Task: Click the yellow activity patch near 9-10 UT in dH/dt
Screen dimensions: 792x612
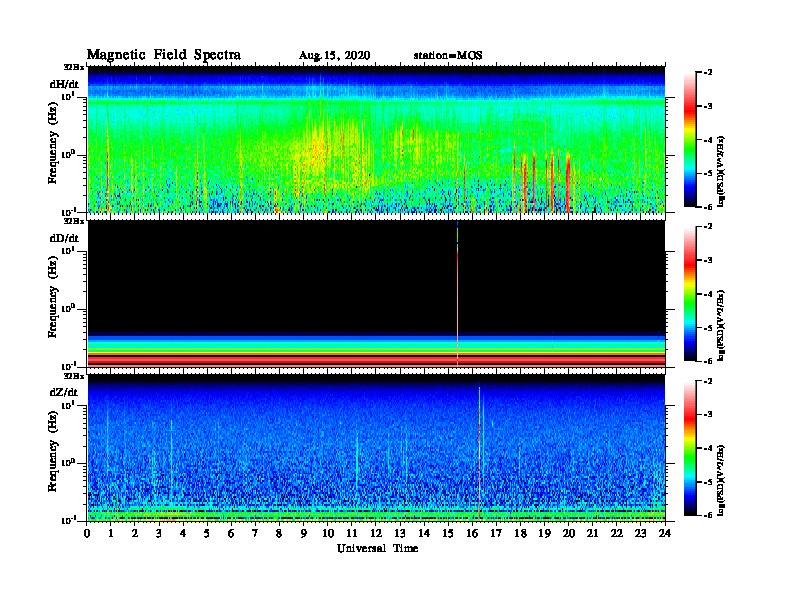Action: 316,151
